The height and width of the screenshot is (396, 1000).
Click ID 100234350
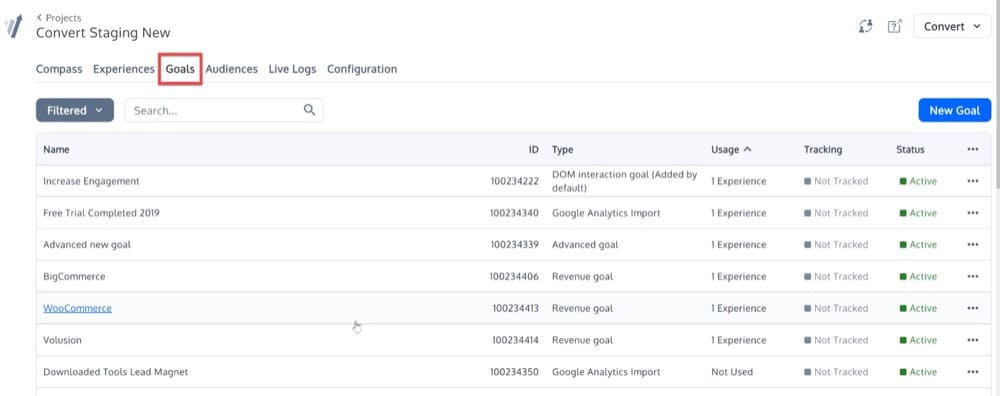[x=515, y=372]
